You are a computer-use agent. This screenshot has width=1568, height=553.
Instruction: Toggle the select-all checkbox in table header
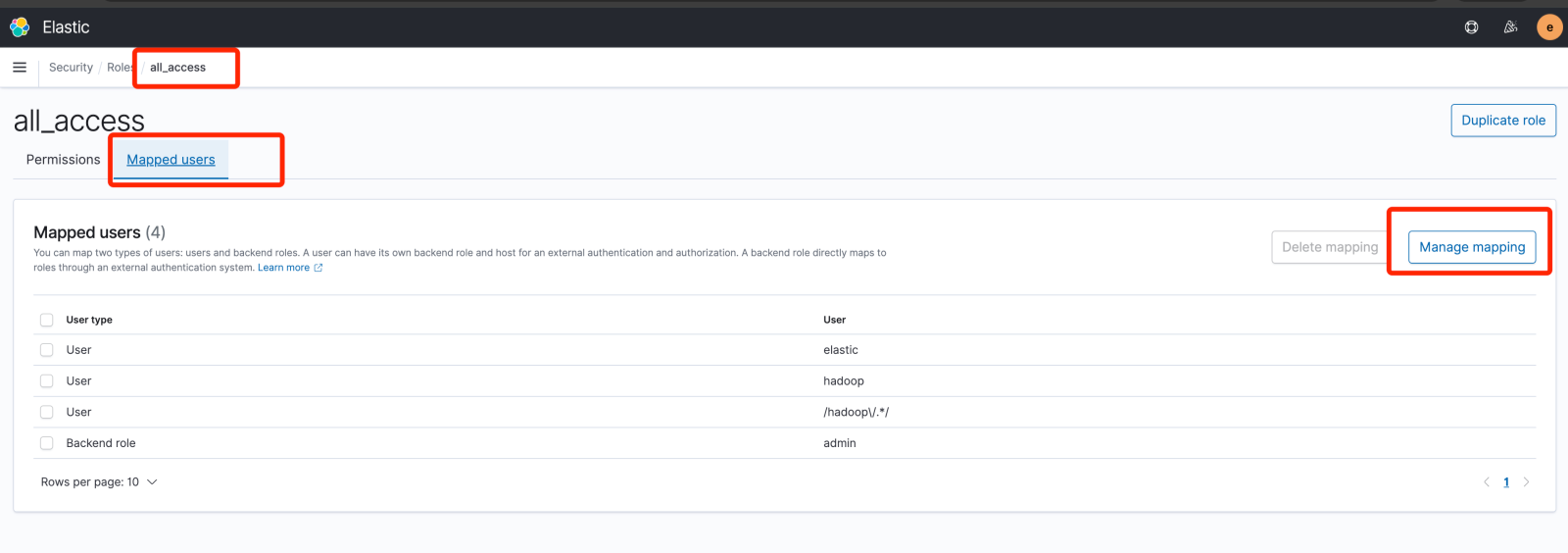[46, 320]
